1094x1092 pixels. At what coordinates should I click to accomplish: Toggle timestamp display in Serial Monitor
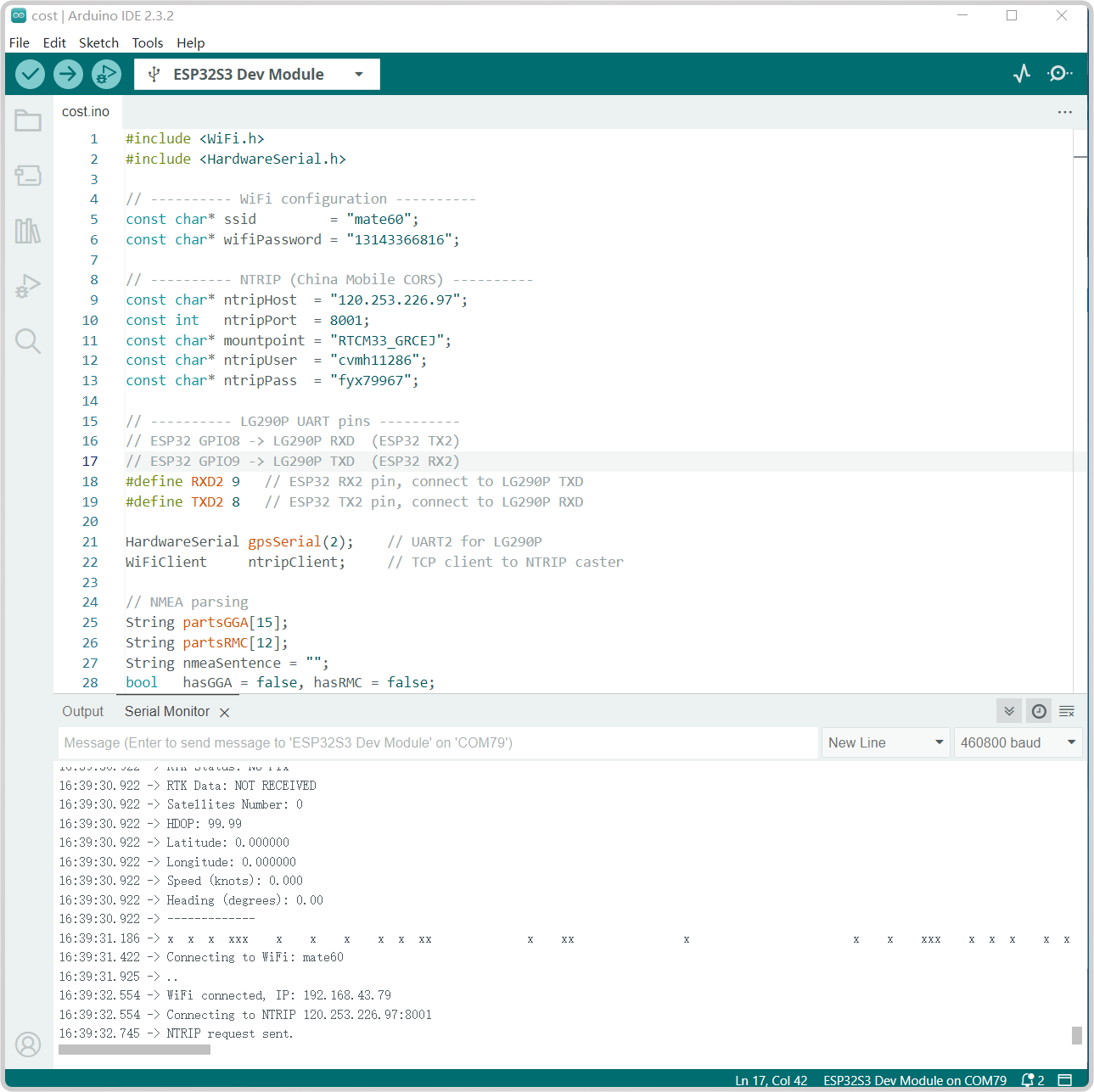point(1039,711)
